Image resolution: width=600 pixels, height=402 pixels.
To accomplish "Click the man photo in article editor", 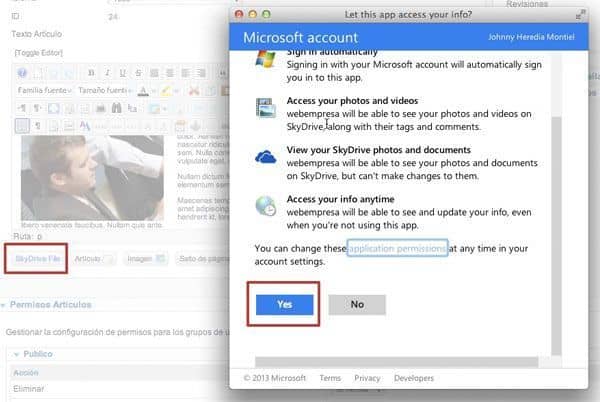I will click(x=92, y=178).
